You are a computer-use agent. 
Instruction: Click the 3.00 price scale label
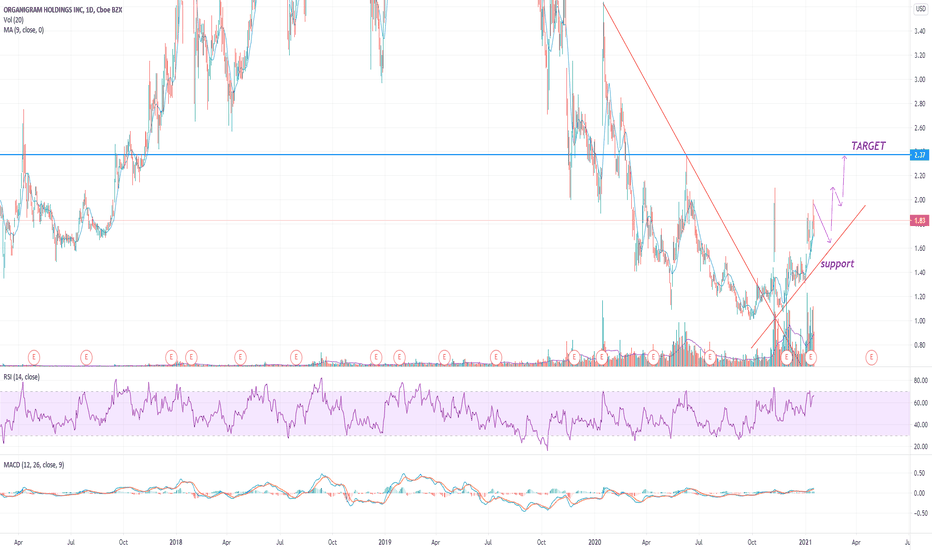pyautogui.click(x=920, y=80)
